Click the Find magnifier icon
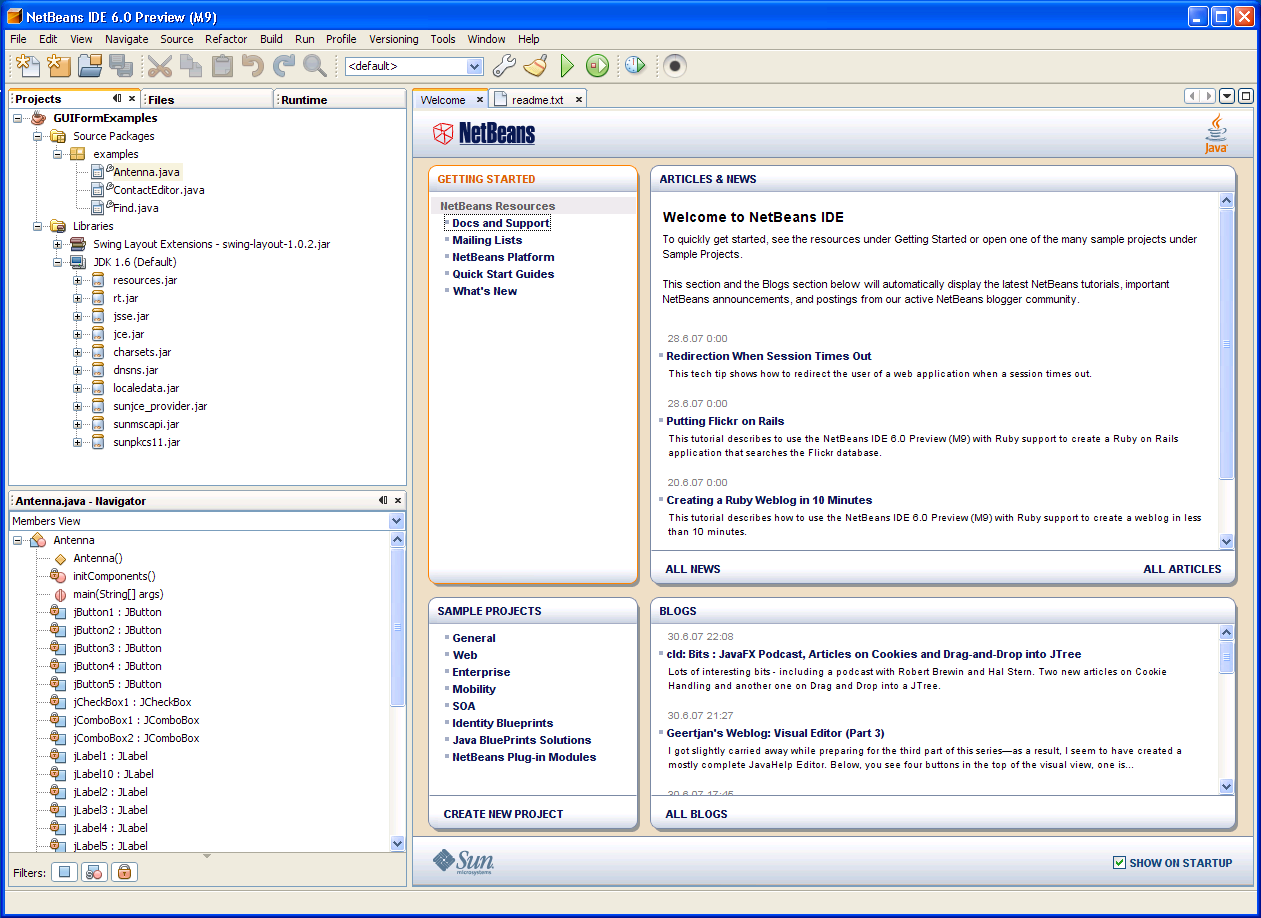 pyautogui.click(x=315, y=66)
